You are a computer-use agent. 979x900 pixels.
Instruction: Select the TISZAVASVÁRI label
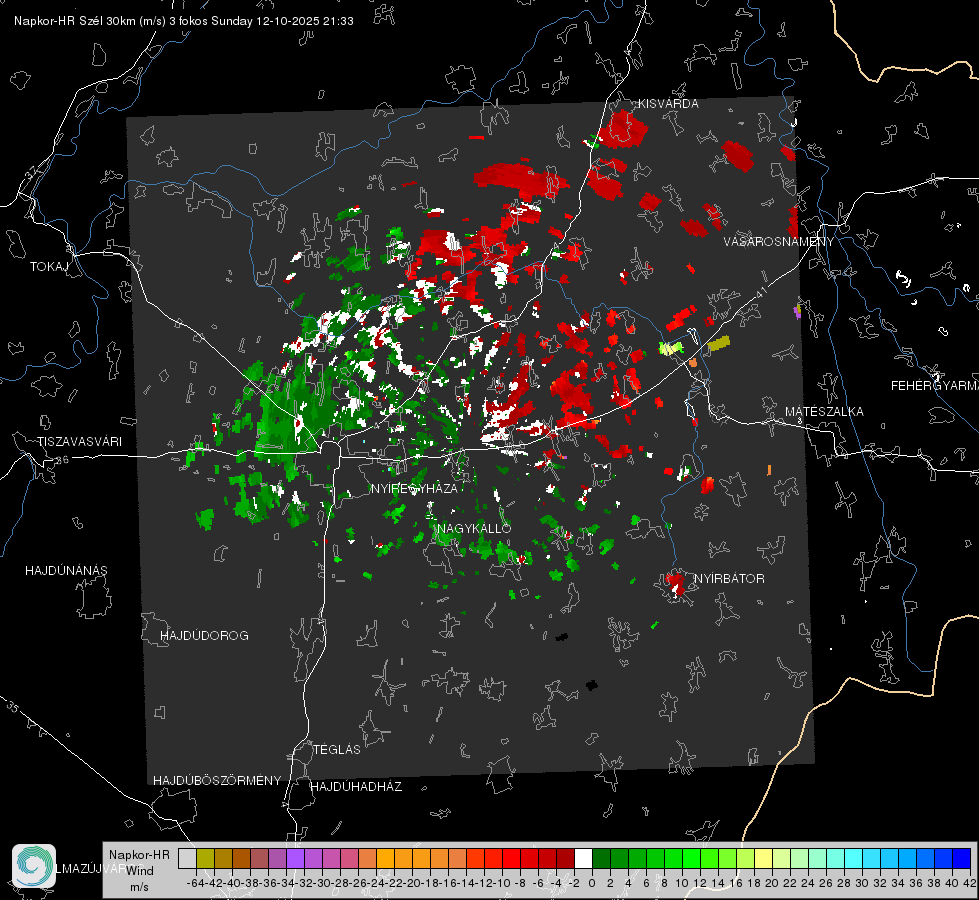coord(79,442)
